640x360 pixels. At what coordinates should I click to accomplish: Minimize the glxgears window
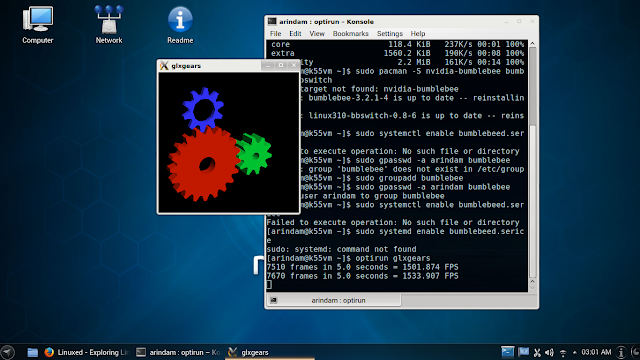pyautogui.click(x=268, y=65)
